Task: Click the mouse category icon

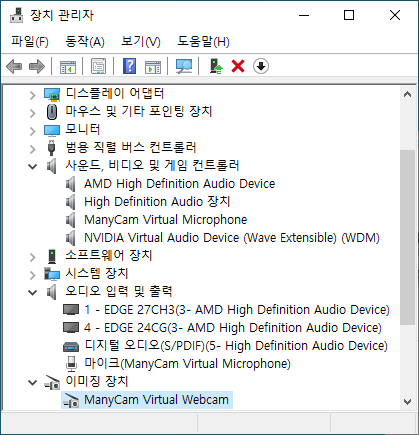Action: 52,112
